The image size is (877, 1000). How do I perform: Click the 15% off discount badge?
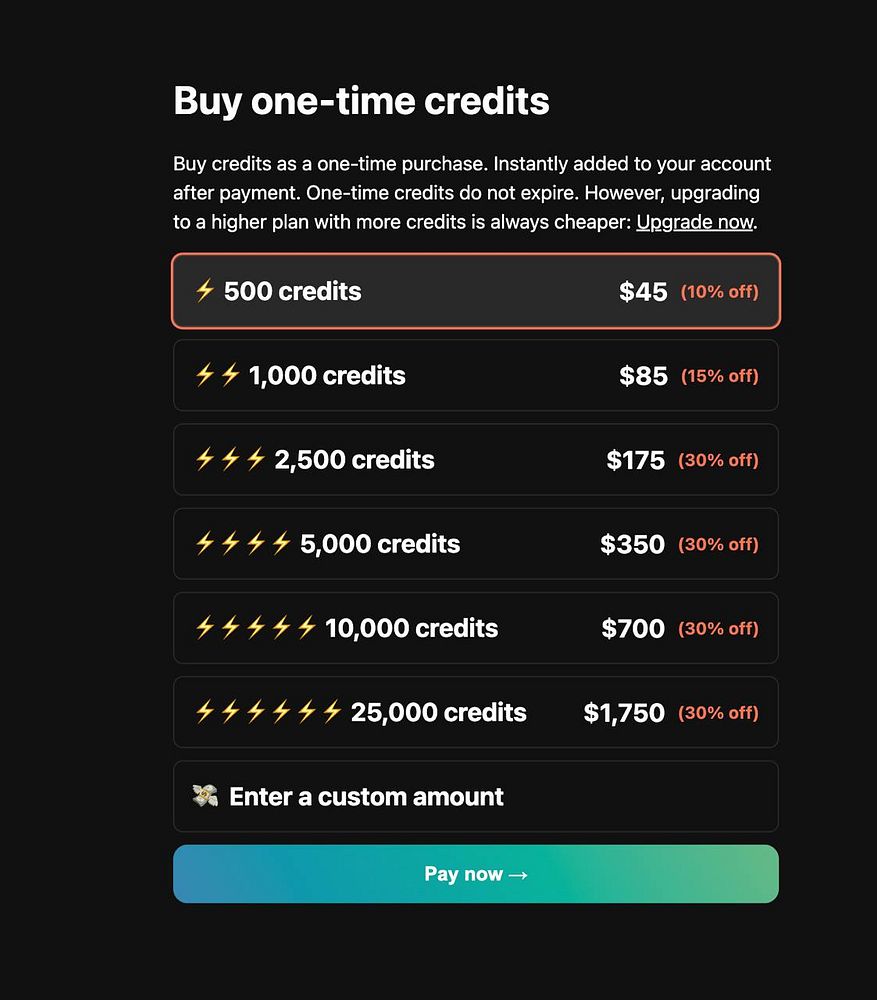coord(719,376)
